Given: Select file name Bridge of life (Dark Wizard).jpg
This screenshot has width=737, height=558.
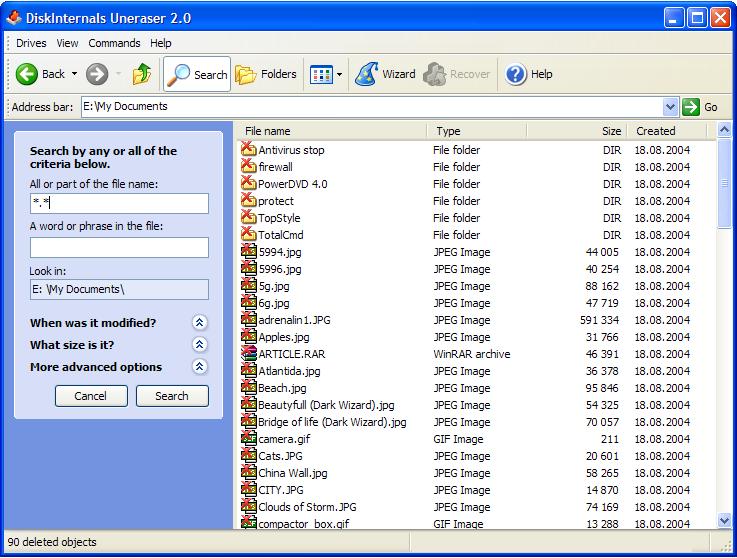Looking at the screenshot, I should (332, 422).
